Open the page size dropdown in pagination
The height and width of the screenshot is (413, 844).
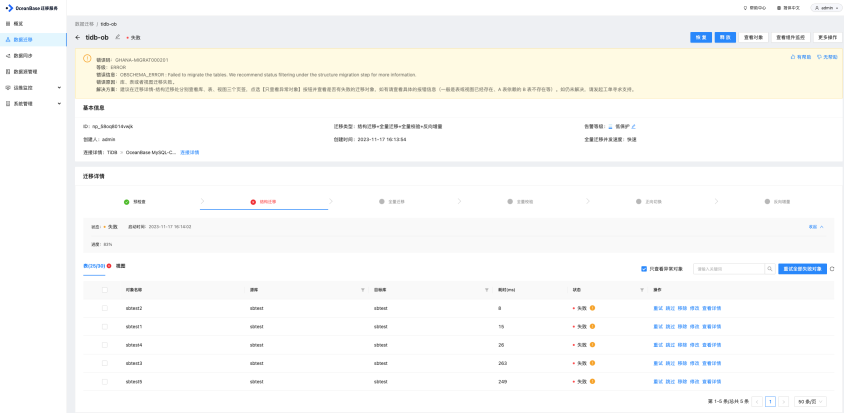[810, 401]
